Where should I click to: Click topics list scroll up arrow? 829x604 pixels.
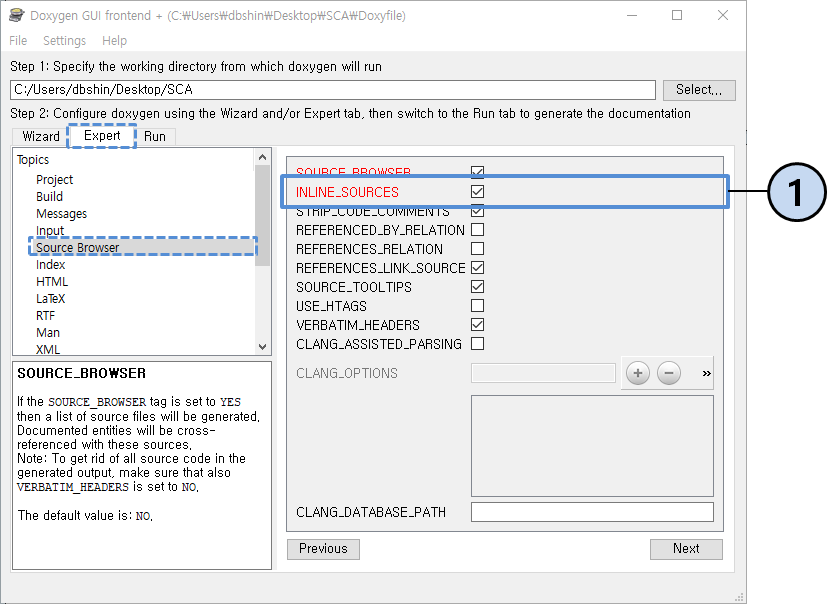pos(262,158)
